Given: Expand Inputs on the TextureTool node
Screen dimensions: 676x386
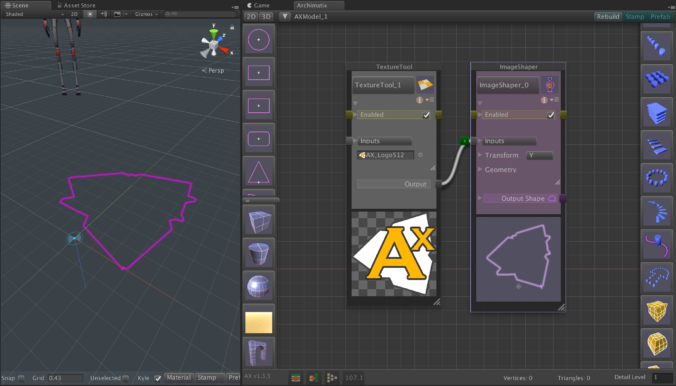Looking at the screenshot, I should (x=355, y=141).
